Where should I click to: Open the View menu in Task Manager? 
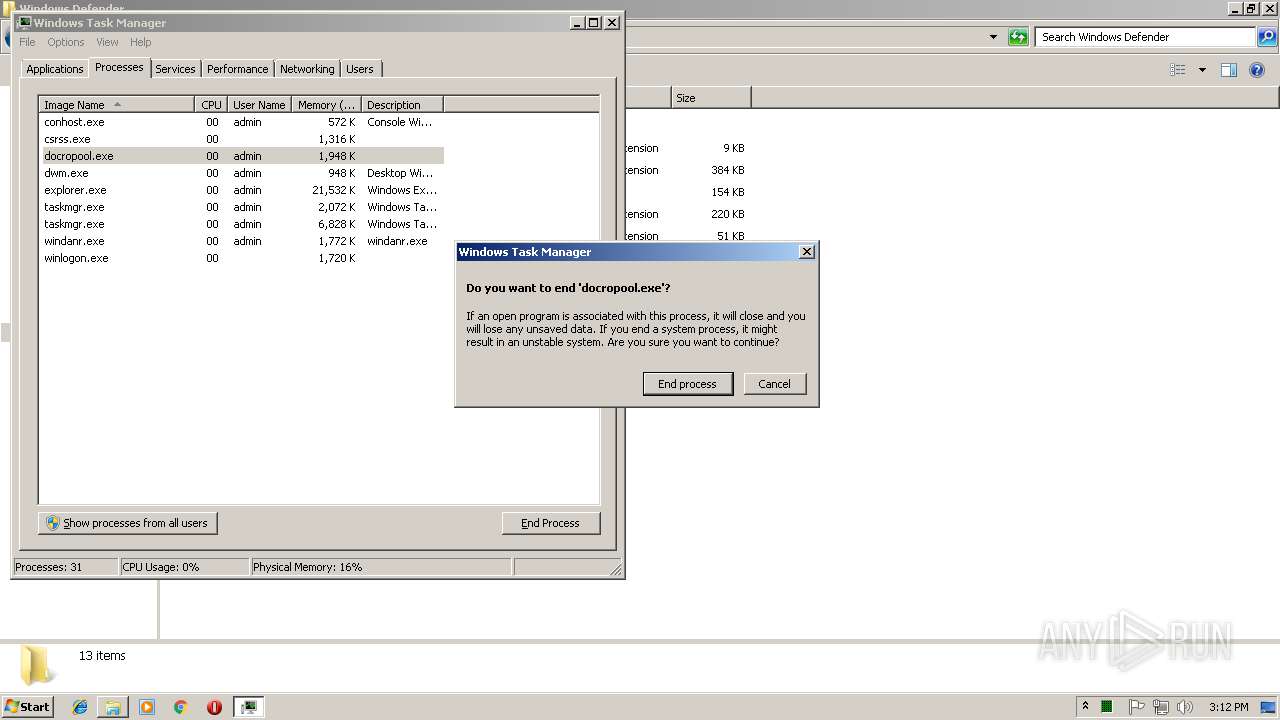coord(107,42)
